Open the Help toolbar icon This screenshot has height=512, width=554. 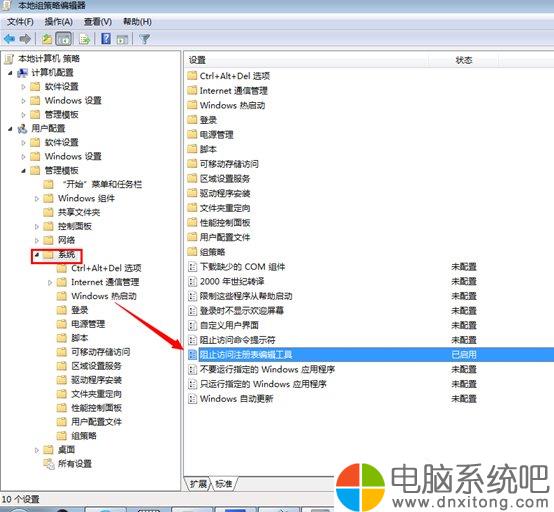106,39
